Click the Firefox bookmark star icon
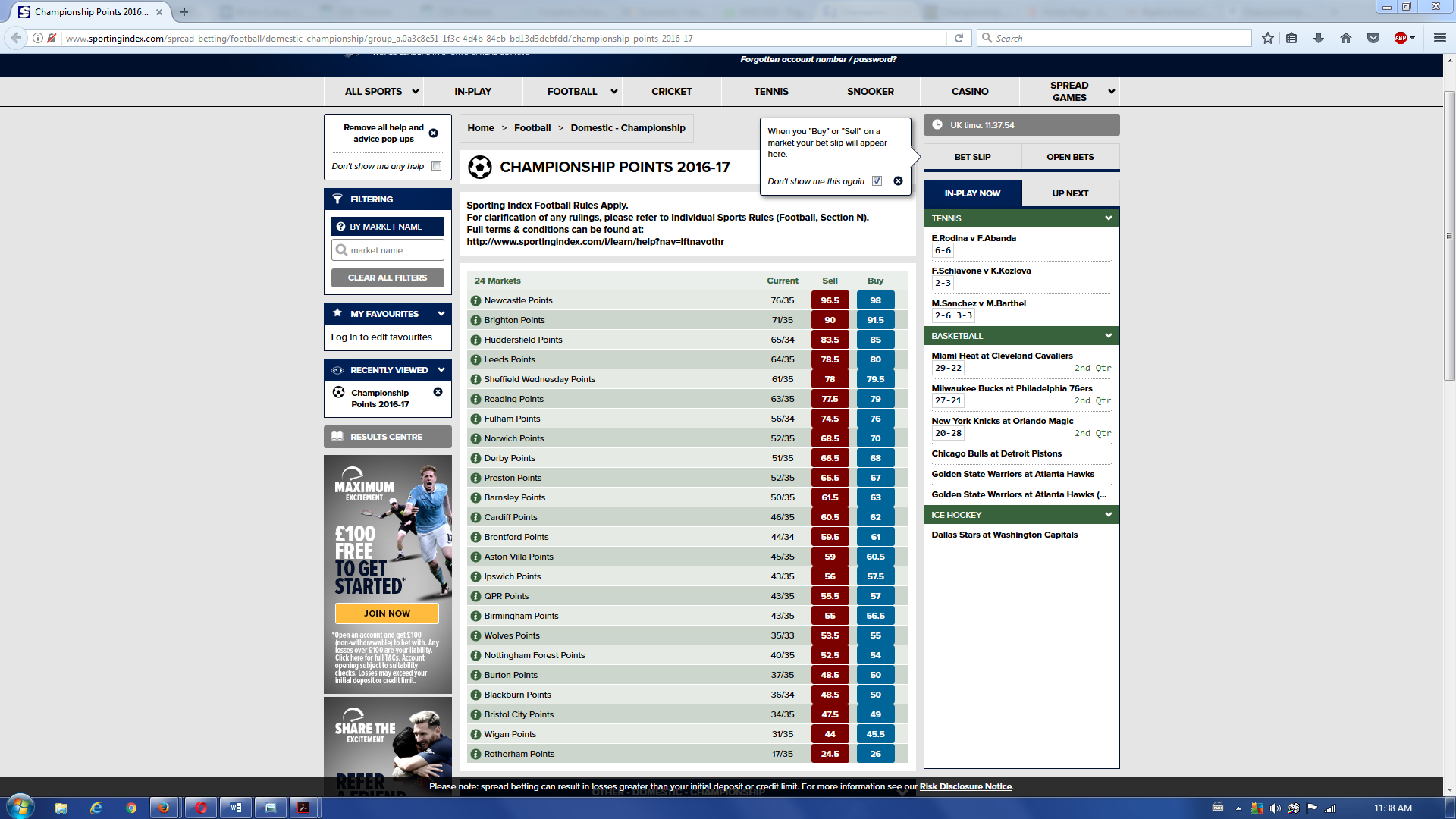 (1268, 38)
